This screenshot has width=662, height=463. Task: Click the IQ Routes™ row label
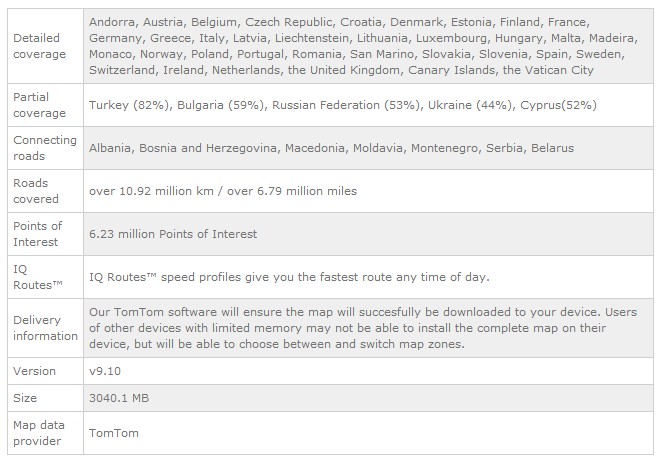(38, 277)
